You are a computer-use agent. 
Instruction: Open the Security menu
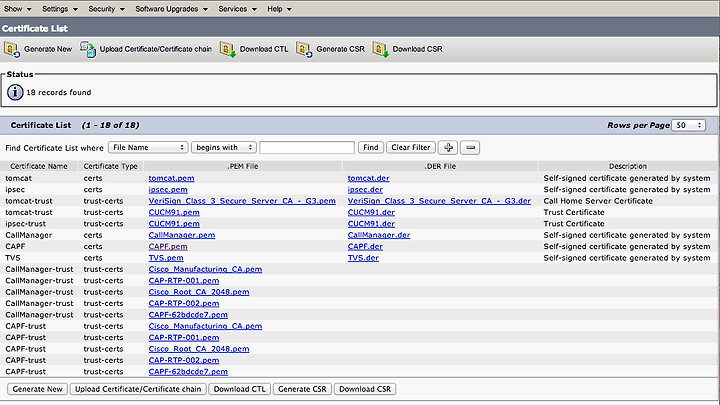pyautogui.click(x=106, y=9)
